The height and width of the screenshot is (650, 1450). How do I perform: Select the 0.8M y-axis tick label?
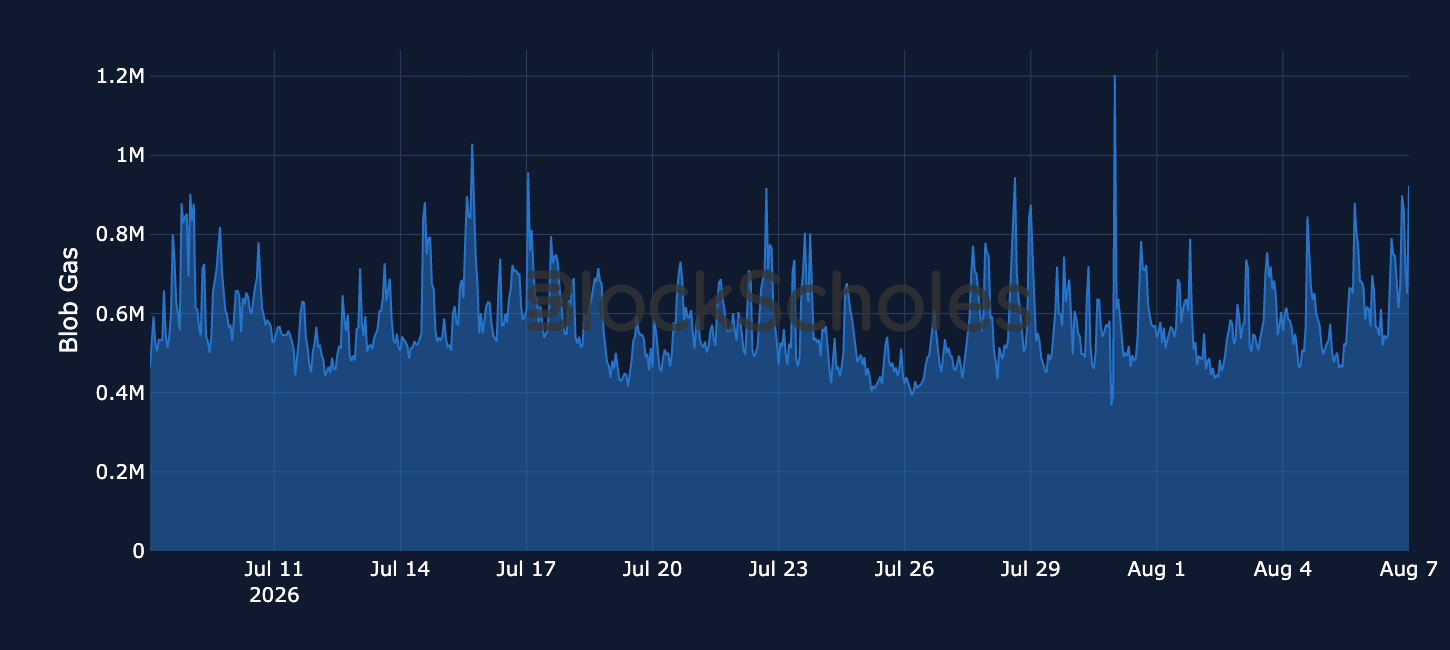119,235
